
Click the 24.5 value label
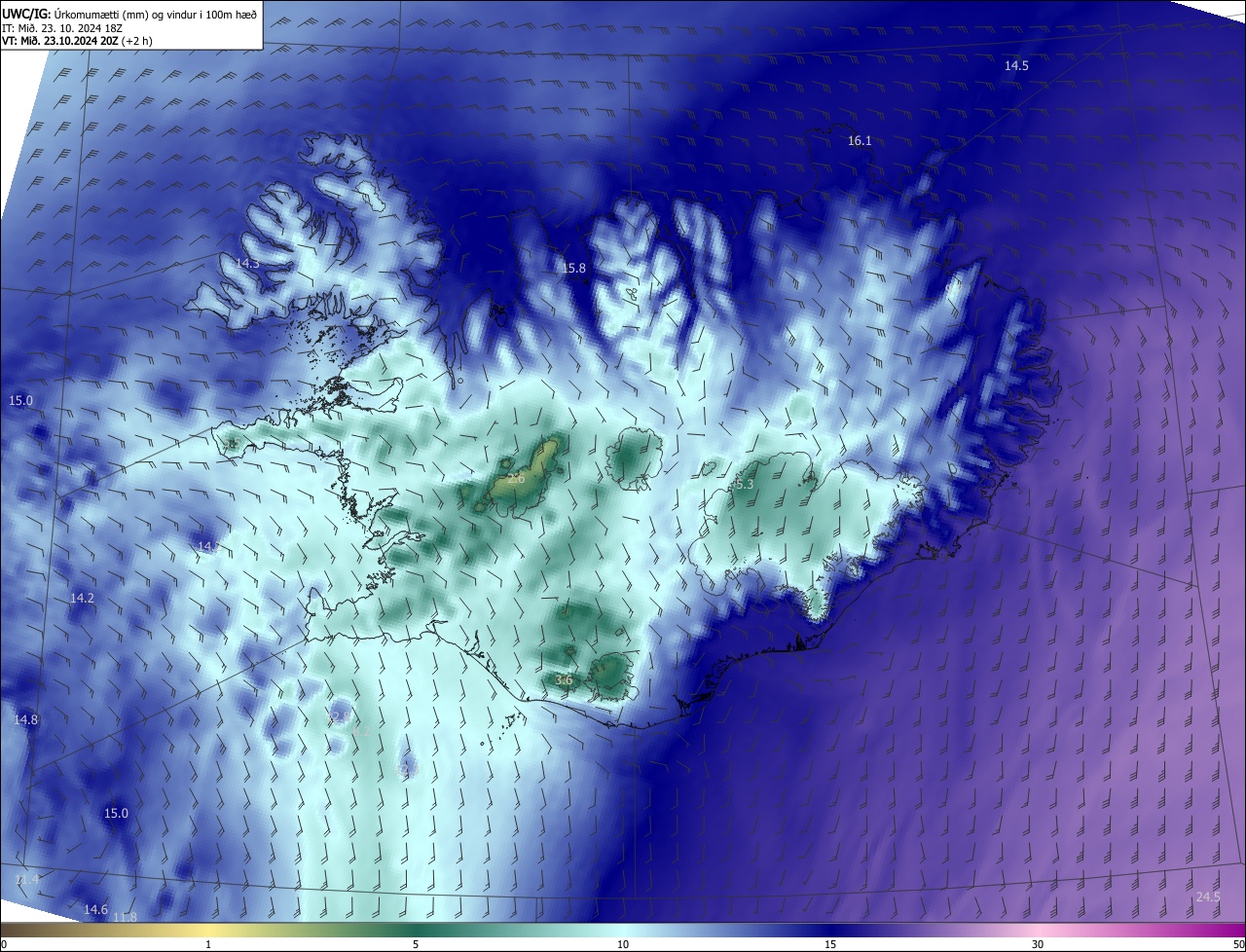[x=1208, y=897]
